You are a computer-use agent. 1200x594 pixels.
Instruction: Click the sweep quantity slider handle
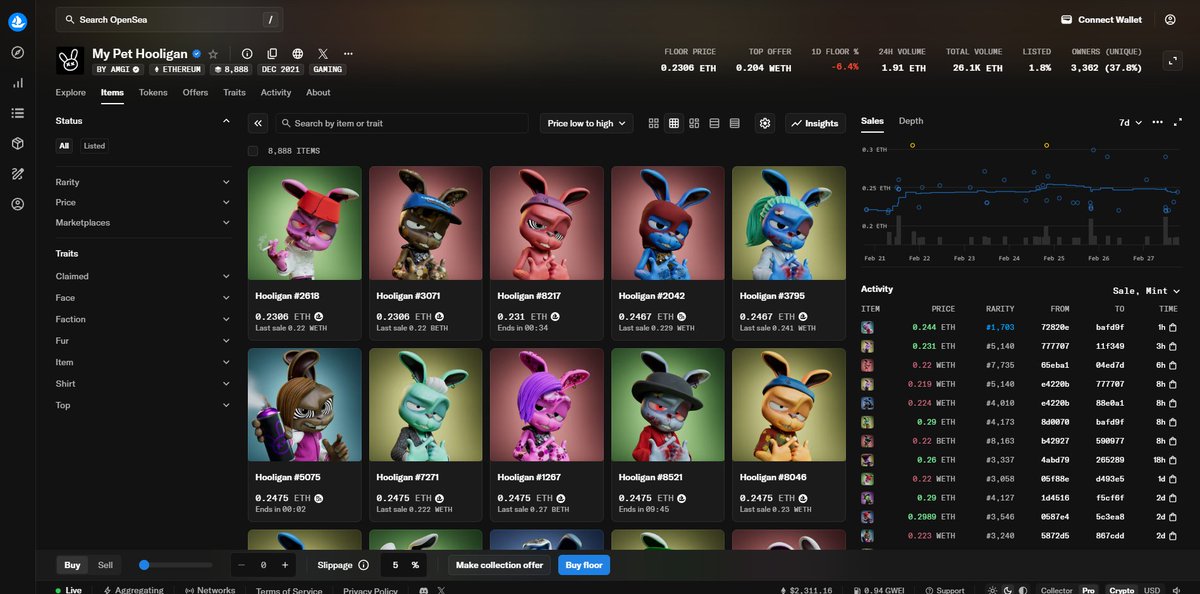click(x=144, y=565)
